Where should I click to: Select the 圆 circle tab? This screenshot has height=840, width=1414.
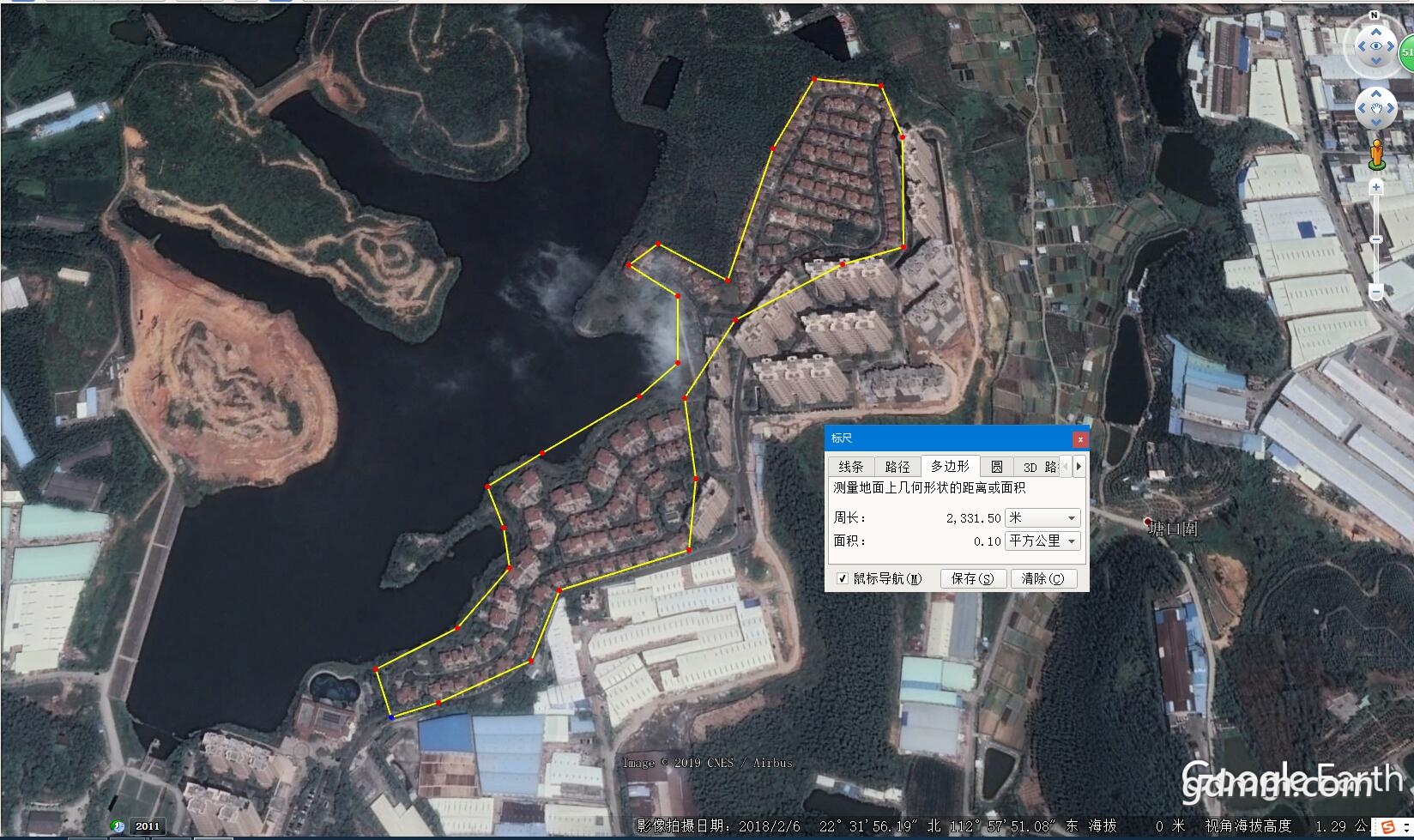tap(996, 467)
